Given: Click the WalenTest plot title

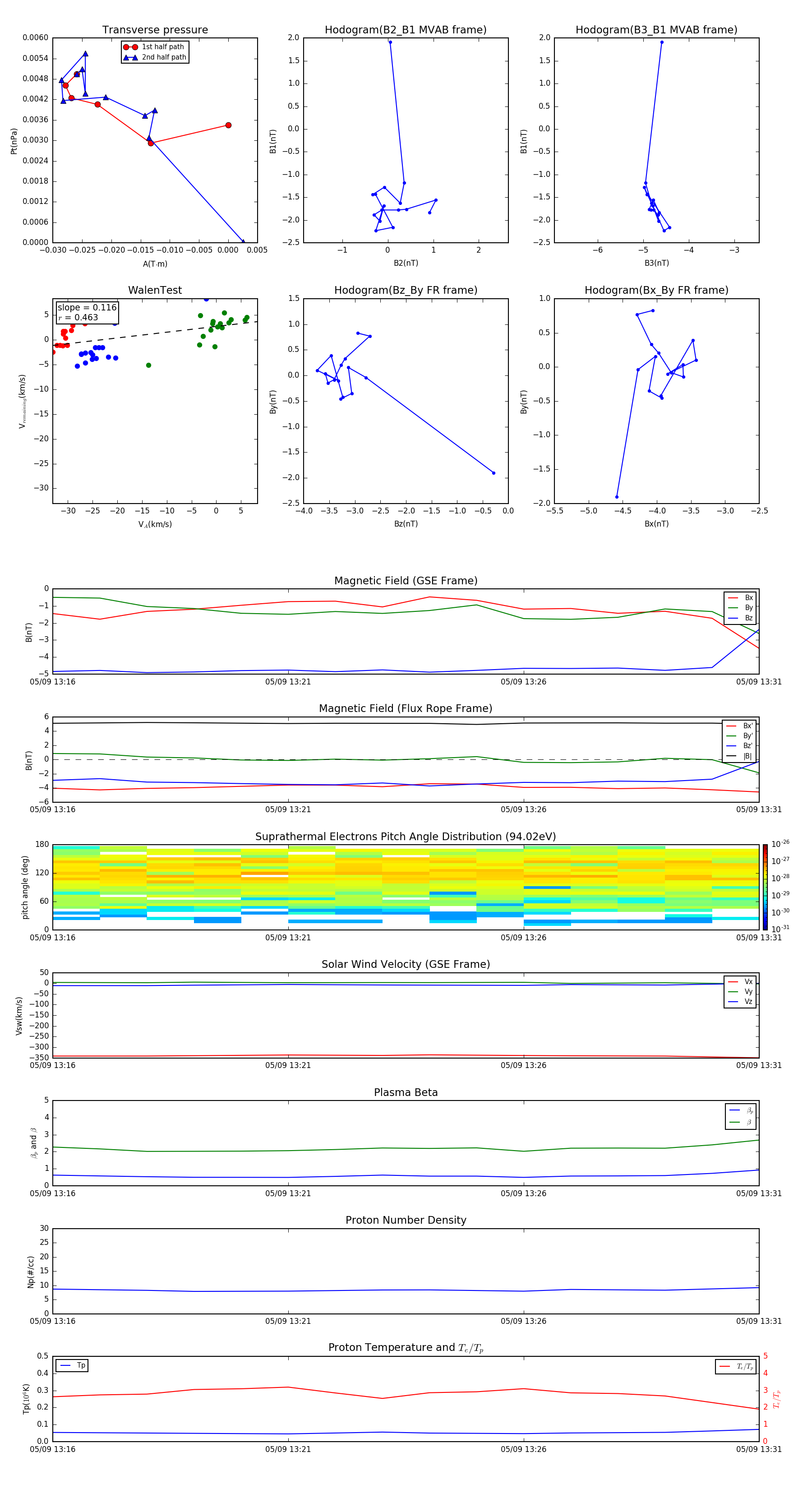Looking at the screenshot, I should click(x=155, y=290).
